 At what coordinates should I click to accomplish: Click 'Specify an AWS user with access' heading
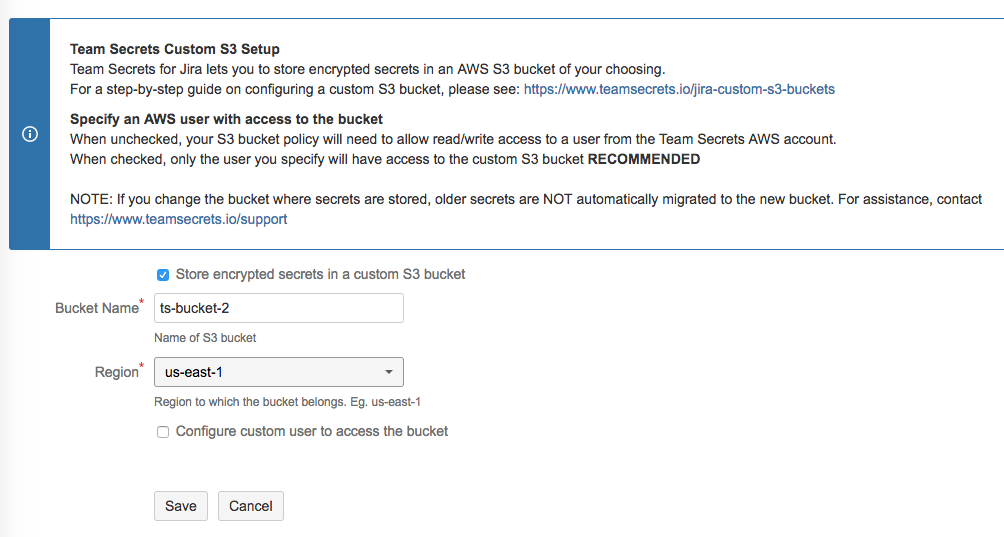click(x=226, y=119)
